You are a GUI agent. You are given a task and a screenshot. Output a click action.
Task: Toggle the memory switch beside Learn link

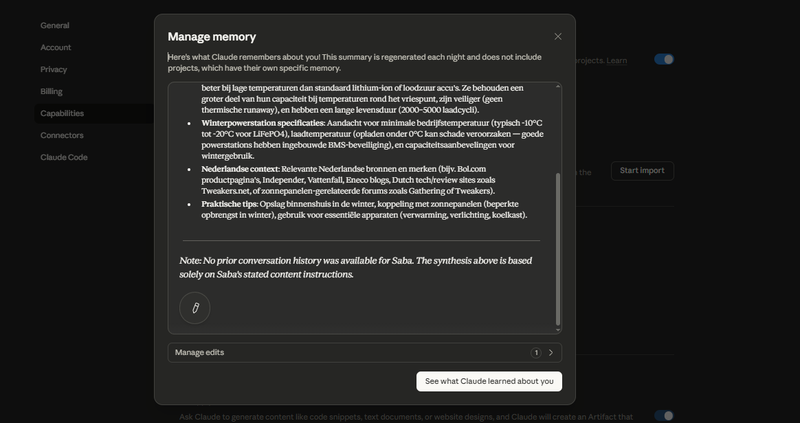click(x=664, y=60)
